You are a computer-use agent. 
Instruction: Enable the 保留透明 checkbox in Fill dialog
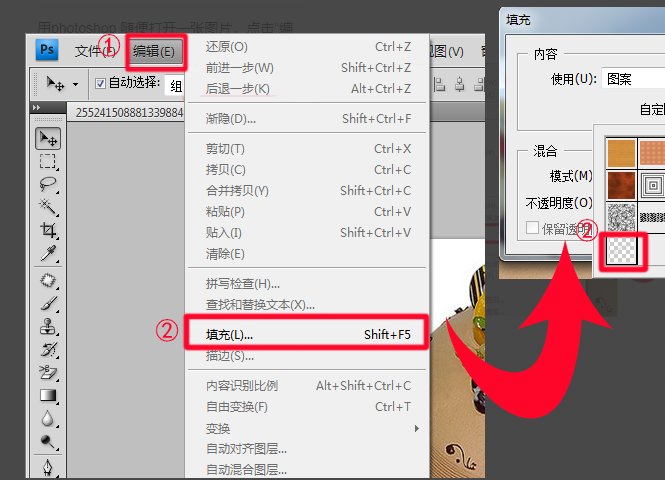click(532, 228)
